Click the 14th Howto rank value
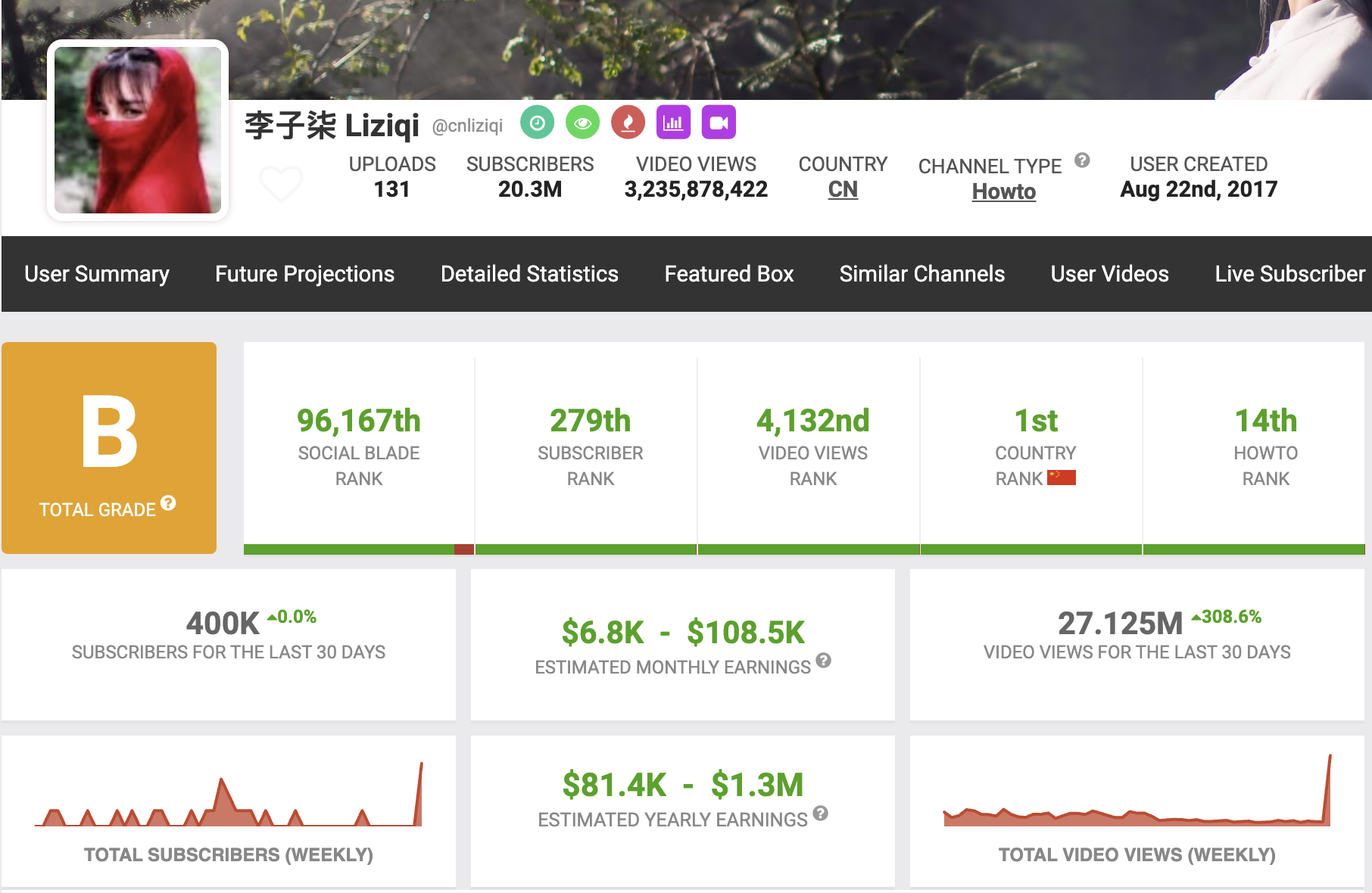 [x=1266, y=421]
